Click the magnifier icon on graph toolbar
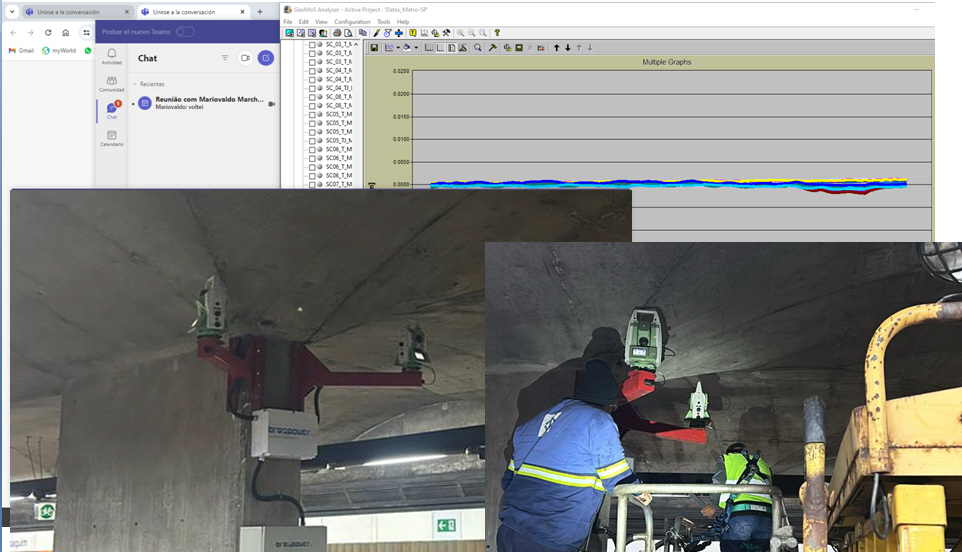 point(478,47)
